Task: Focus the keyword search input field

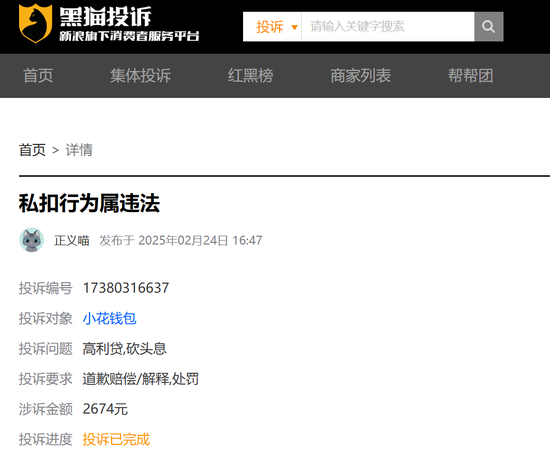Action: [388, 27]
